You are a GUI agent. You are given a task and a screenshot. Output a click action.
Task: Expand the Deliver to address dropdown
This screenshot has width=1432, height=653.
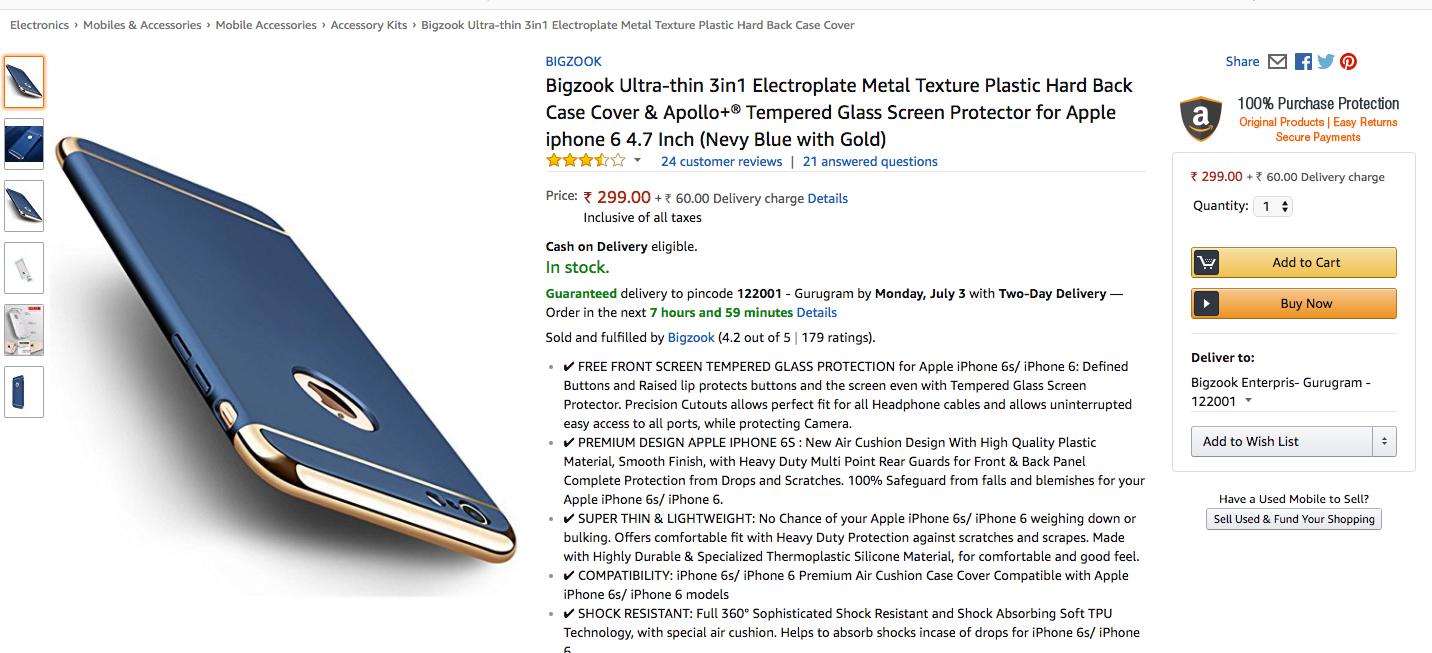click(x=1248, y=402)
